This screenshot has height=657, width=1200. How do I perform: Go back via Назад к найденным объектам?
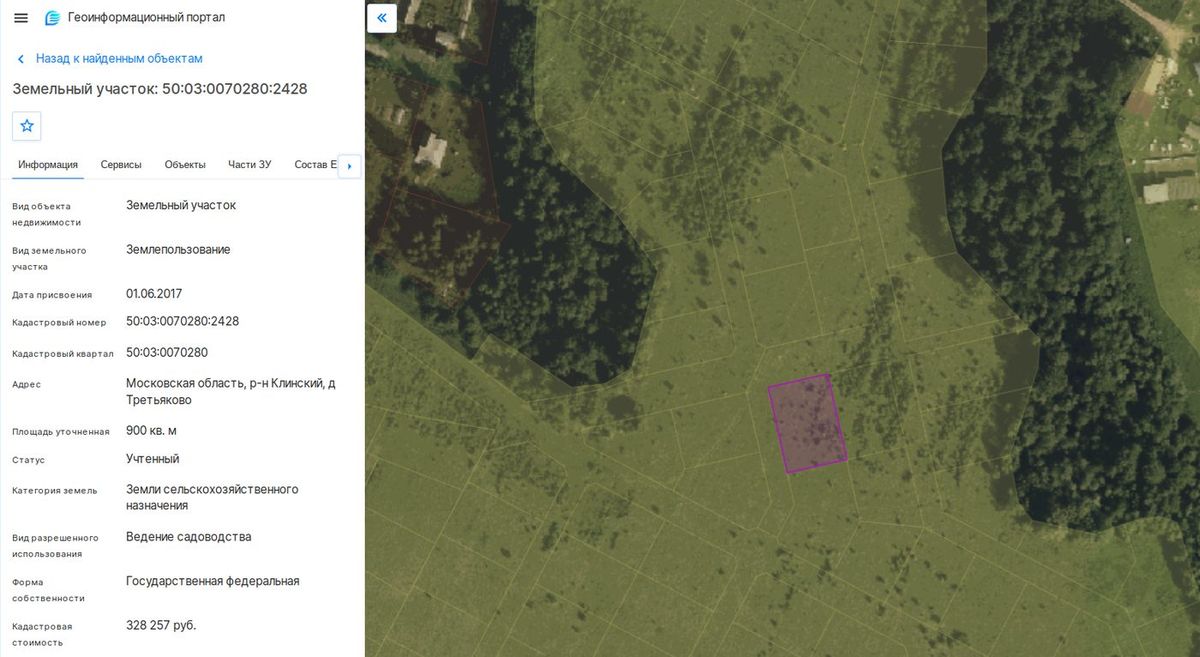[x=119, y=59]
